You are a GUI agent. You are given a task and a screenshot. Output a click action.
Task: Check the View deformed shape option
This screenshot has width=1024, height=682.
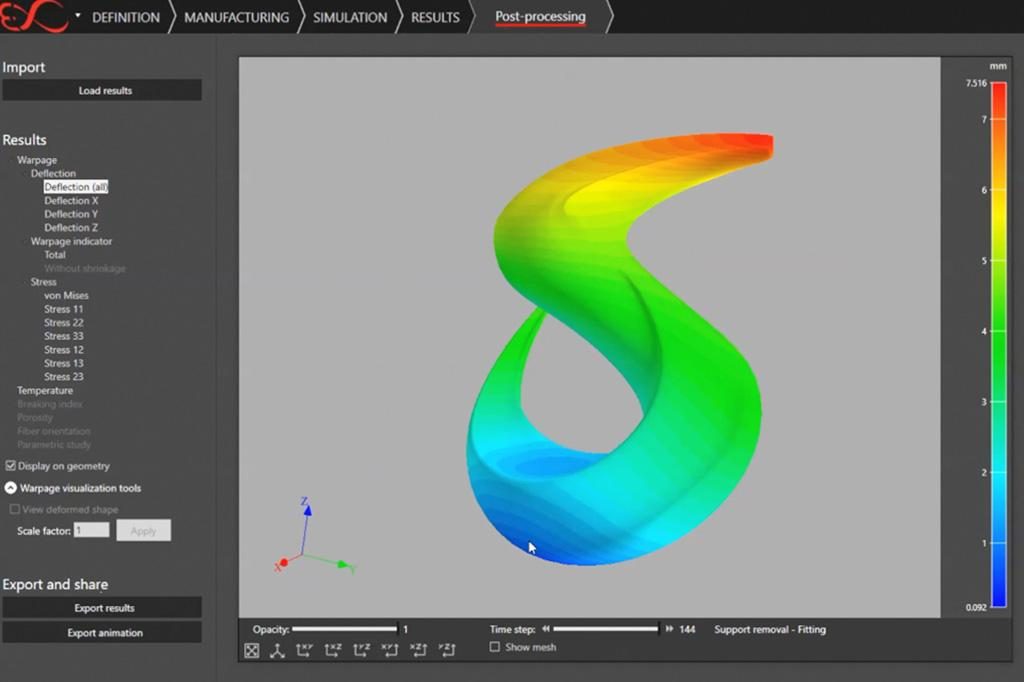16,509
